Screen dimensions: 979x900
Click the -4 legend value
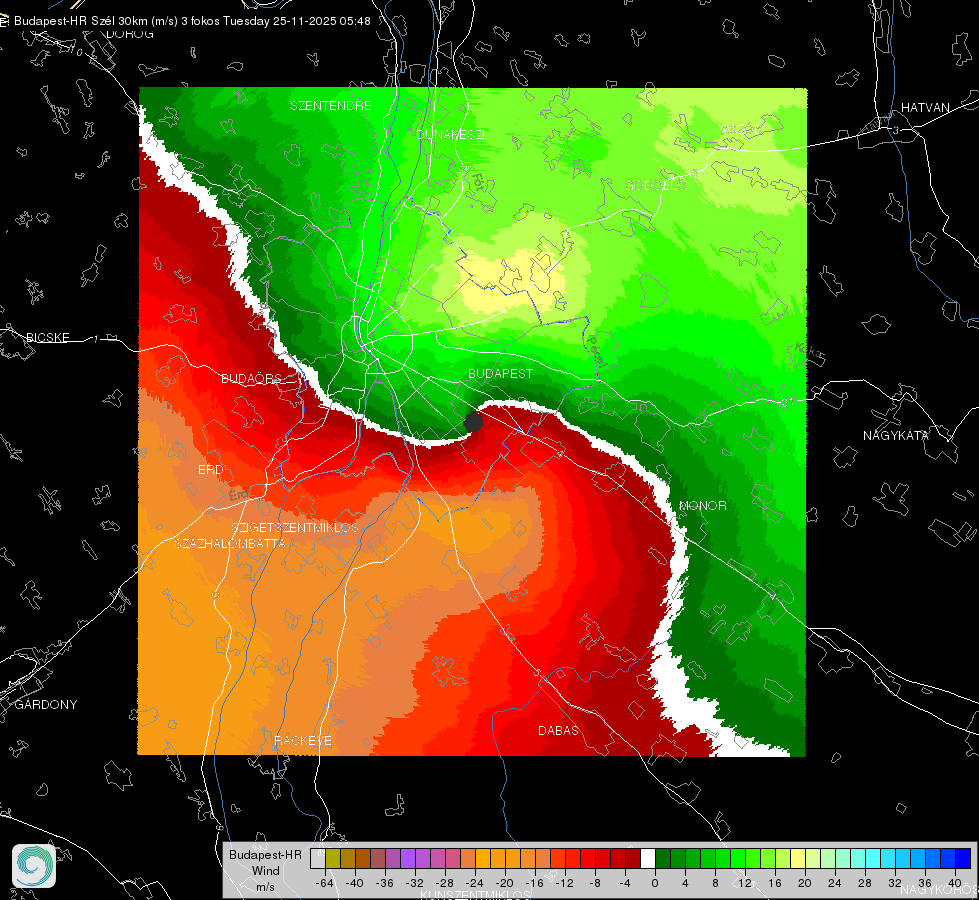[x=625, y=883]
